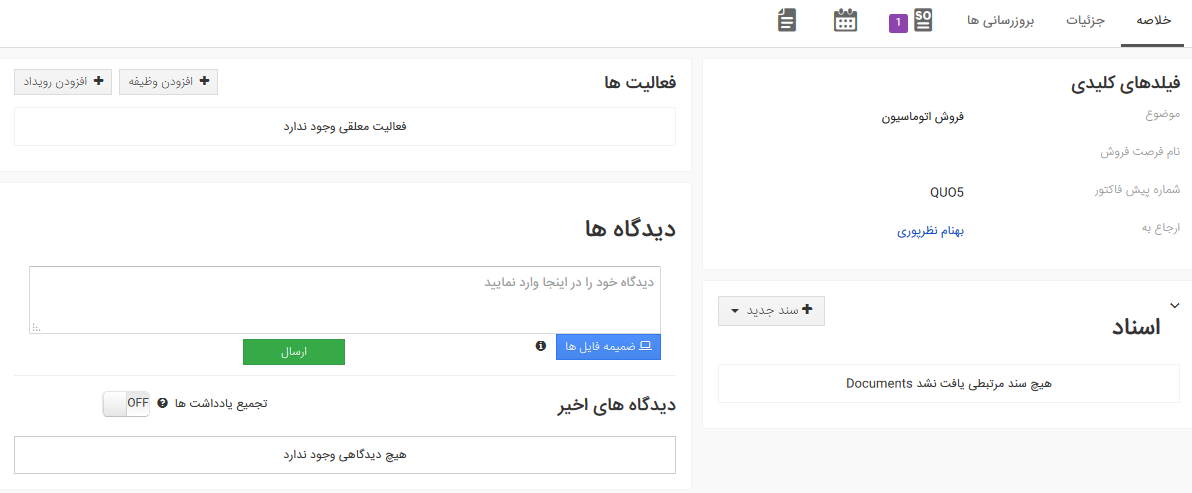Click the help icon next to تجمیع یادداشت ها
Image resolution: width=1192 pixels, height=493 pixels.
coord(162,403)
